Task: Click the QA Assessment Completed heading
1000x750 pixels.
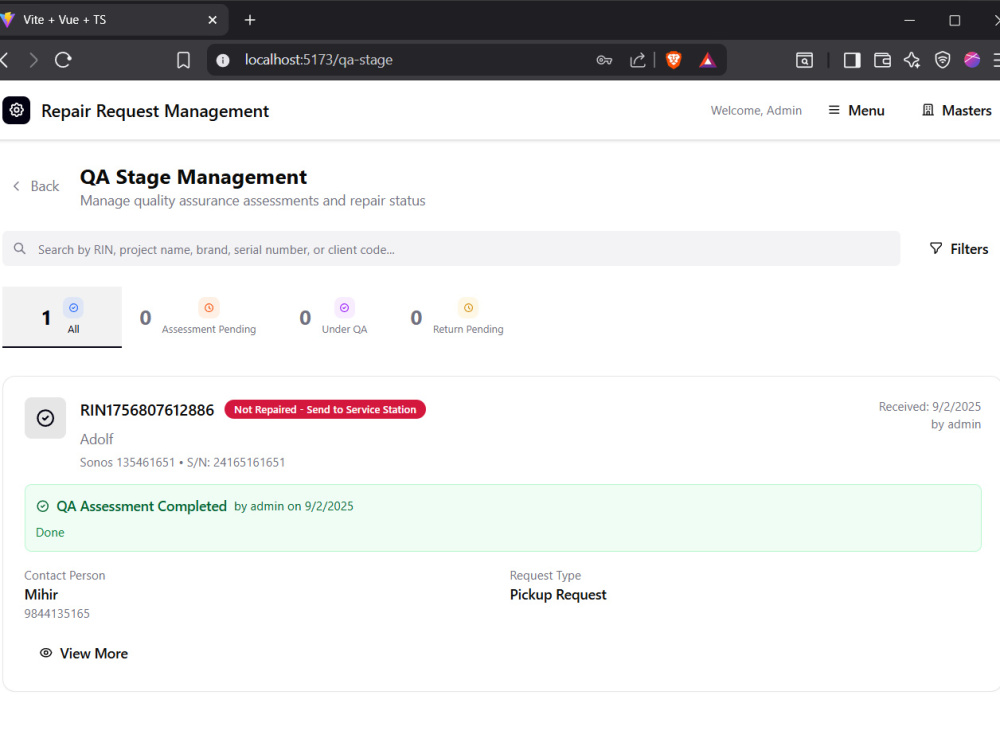Action: click(x=142, y=506)
